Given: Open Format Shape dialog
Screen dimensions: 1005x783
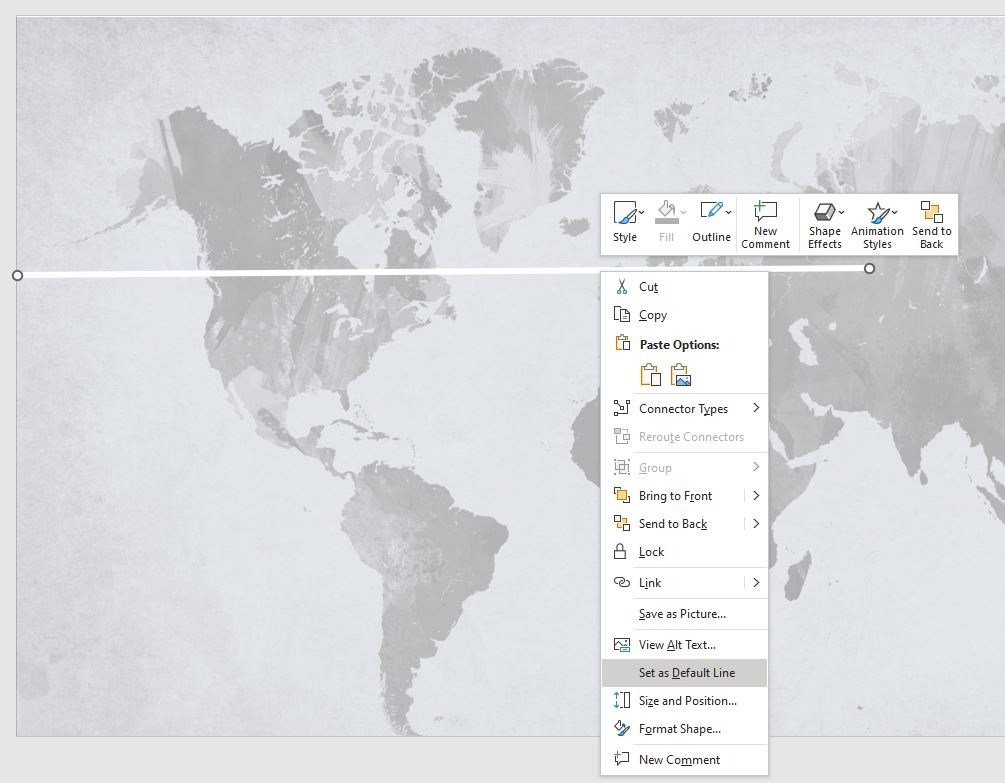Looking at the screenshot, I should pos(681,729).
